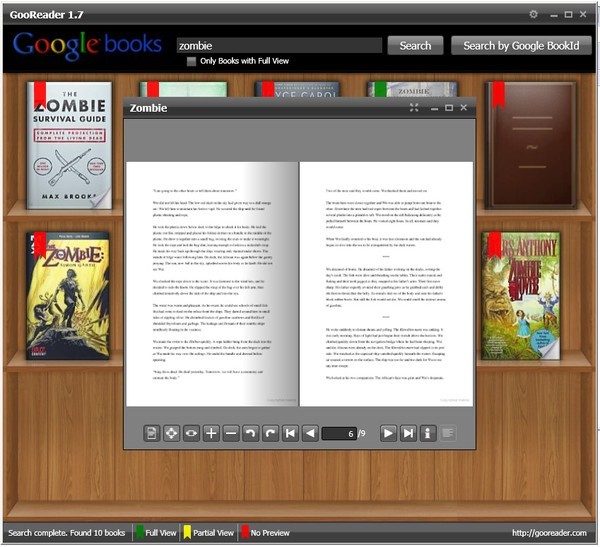
Task: Click the grayed table of contents icon
Action: tap(448, 433)
